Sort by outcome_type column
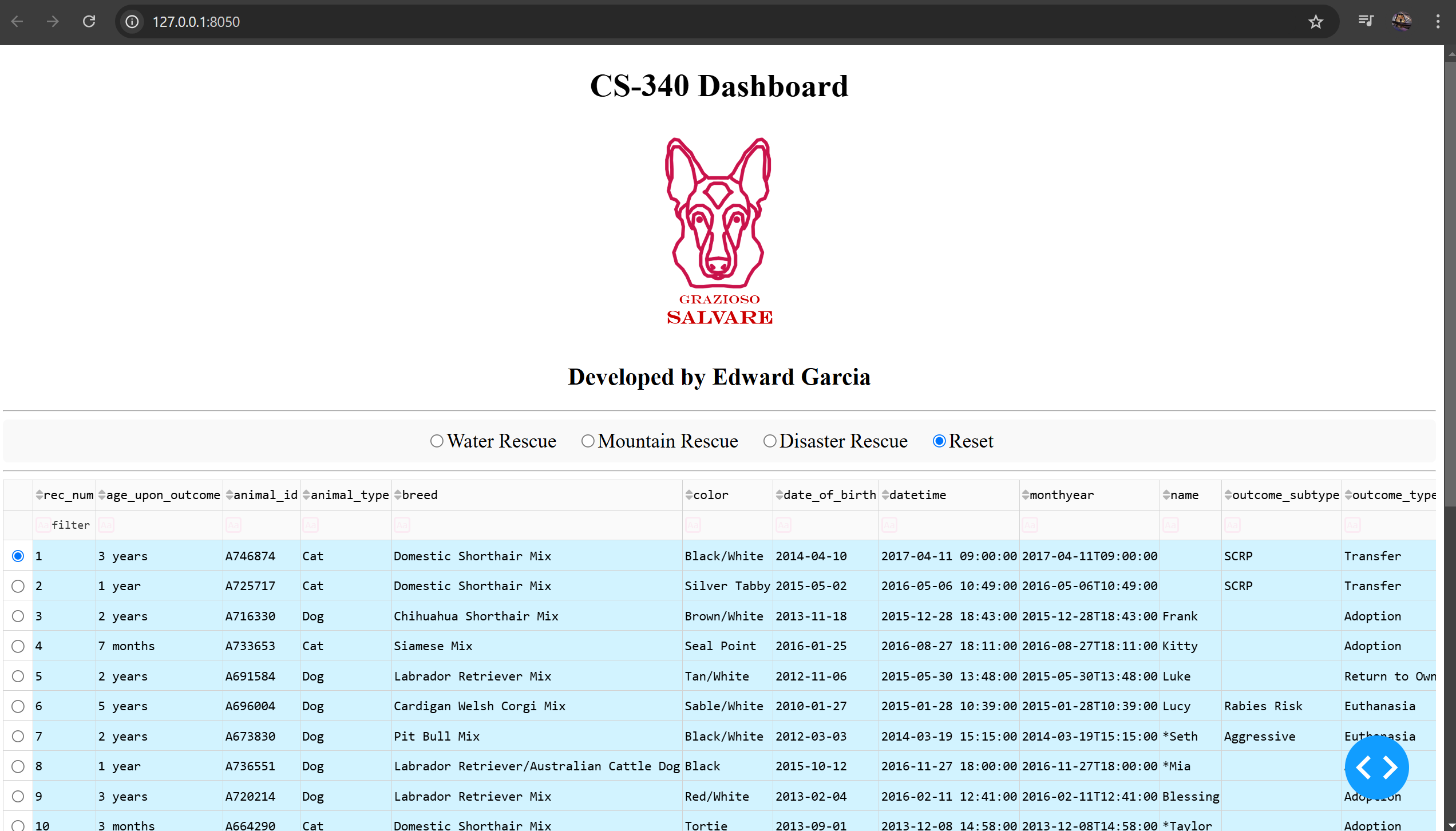The image size is (1456, 831). pos(1348,495)
